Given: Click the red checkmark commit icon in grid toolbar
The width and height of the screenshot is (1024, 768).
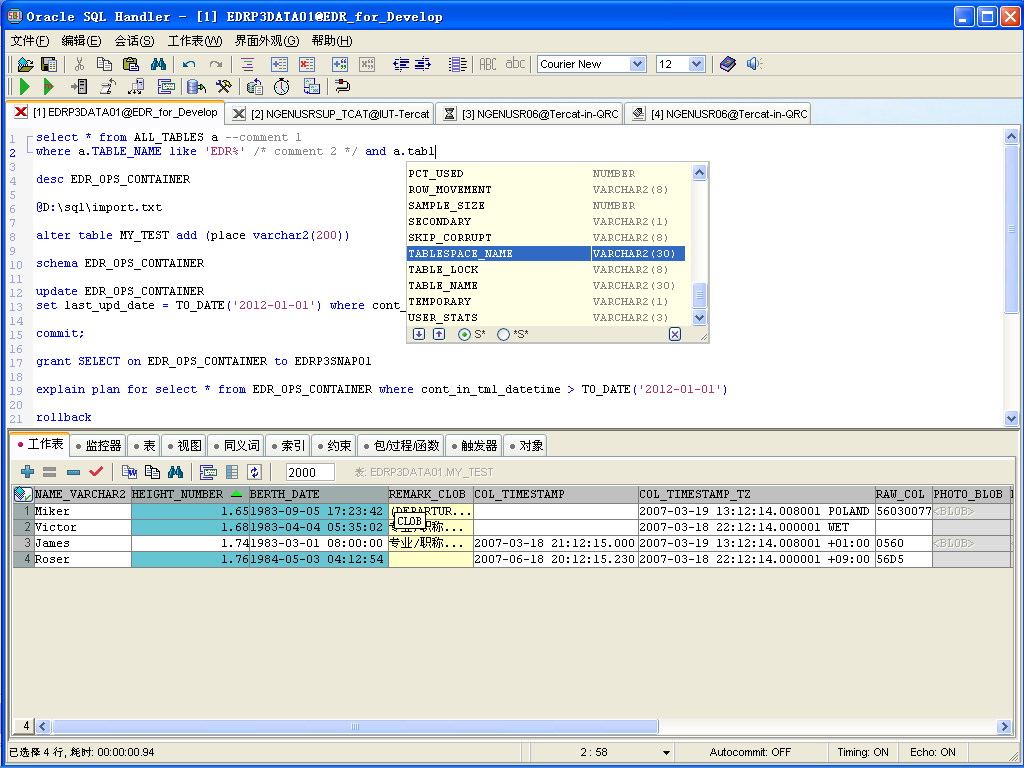Looking at the screenshot, I should tap(96, 472).
